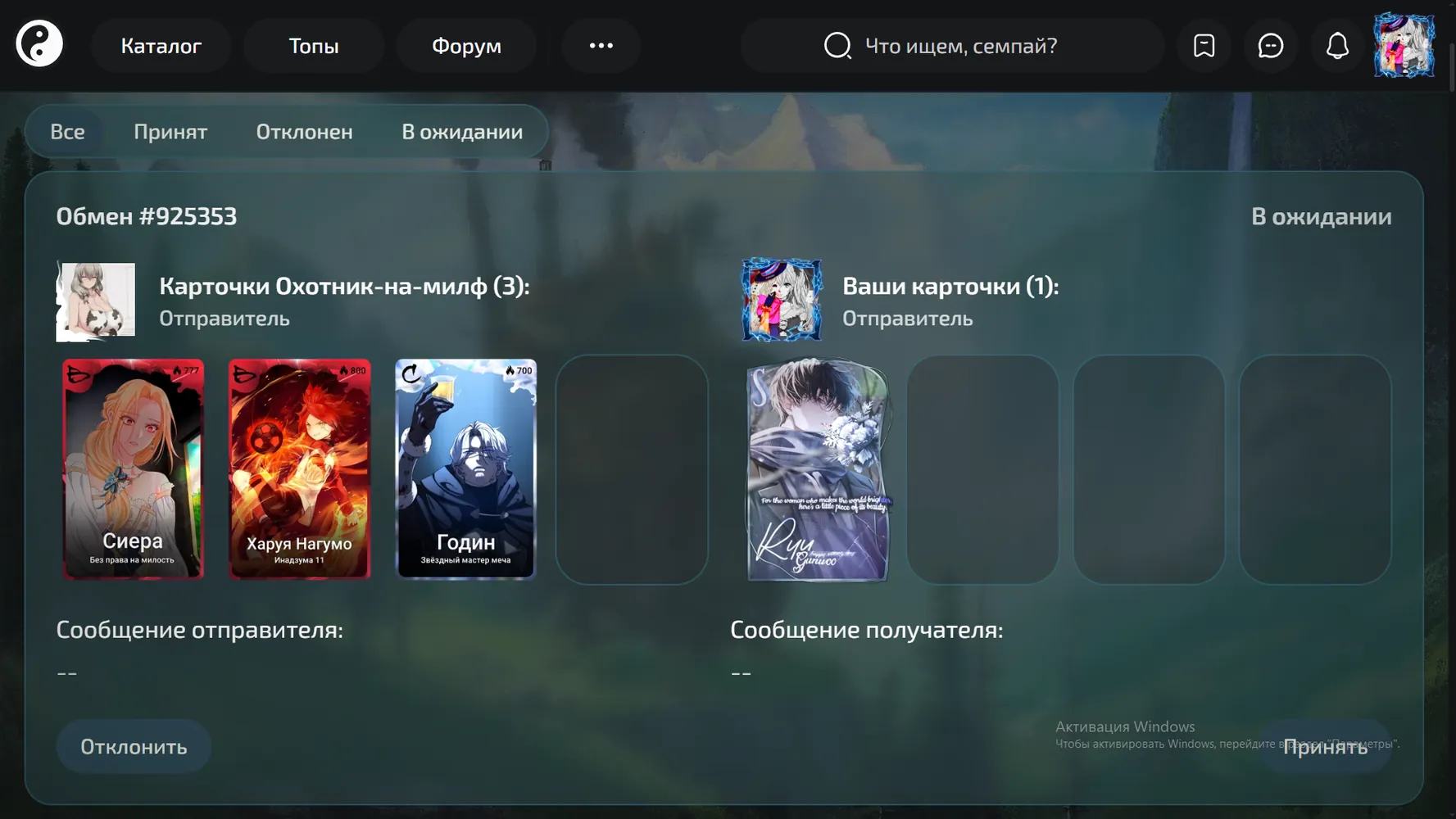
Task: Open the chat messages icon
Action: coord(1271,46)
